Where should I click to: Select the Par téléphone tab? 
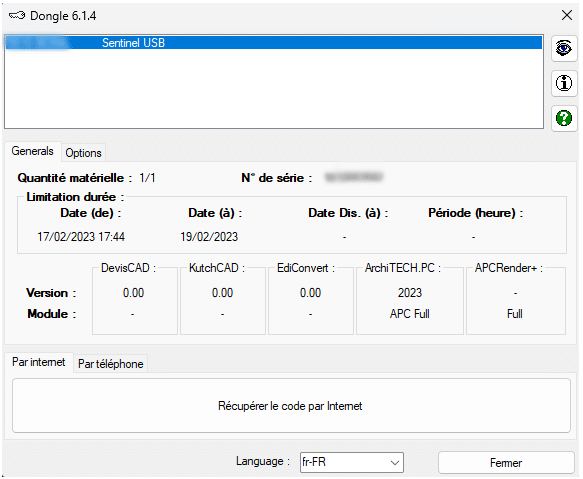point(110,364)
